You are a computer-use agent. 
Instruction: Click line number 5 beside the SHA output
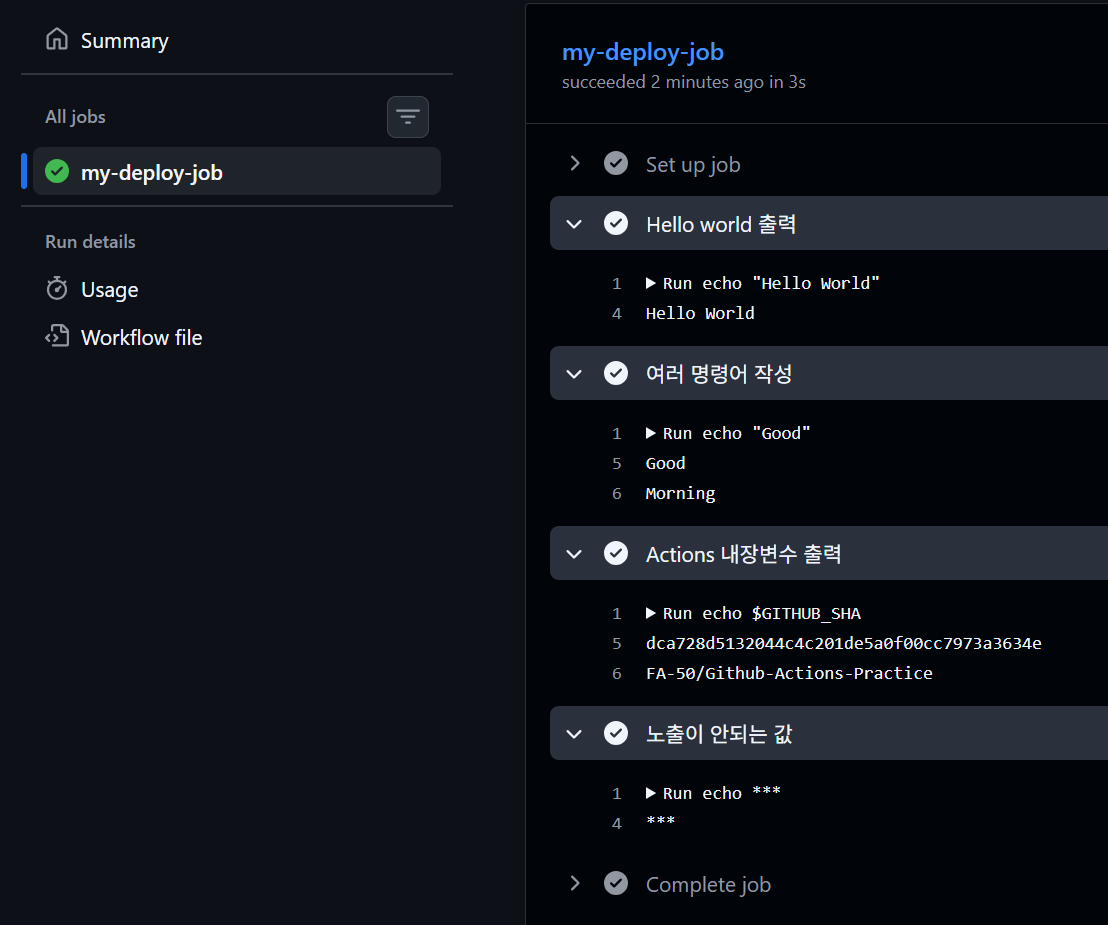(616, 644)
